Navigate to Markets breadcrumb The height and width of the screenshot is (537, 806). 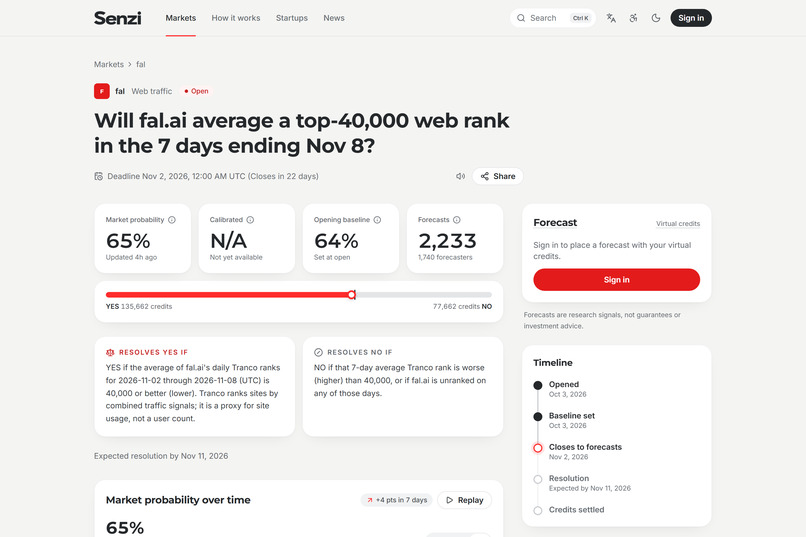tap(108, 64)
